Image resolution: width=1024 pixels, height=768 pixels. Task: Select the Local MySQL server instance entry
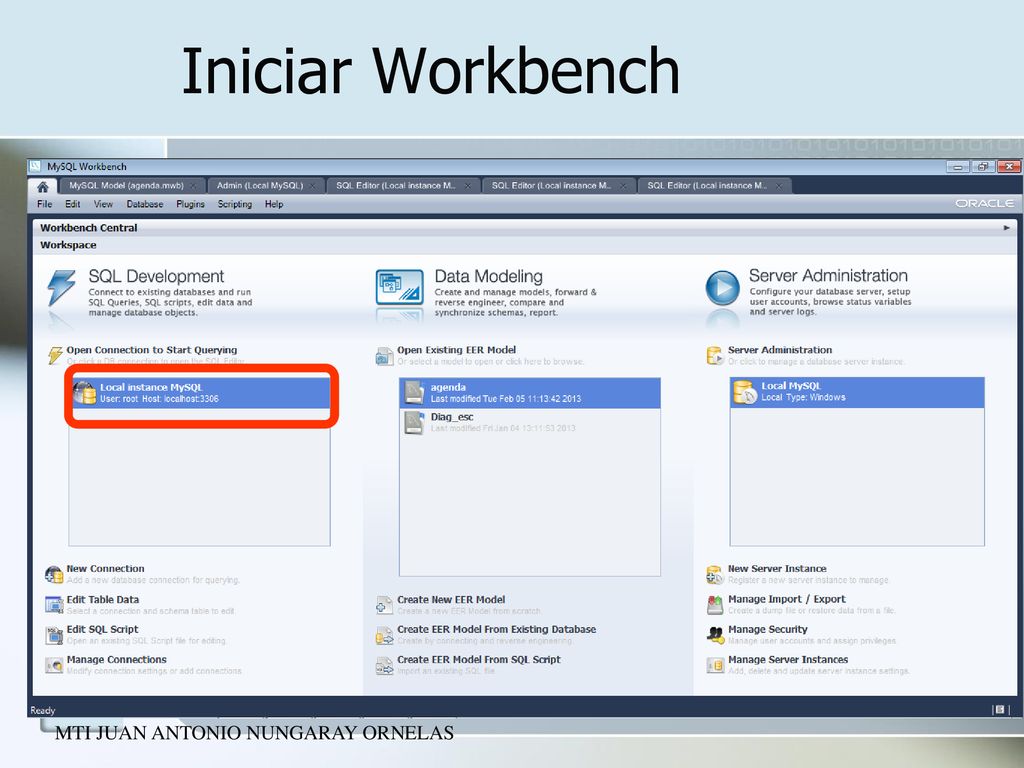tap(857, 392)
